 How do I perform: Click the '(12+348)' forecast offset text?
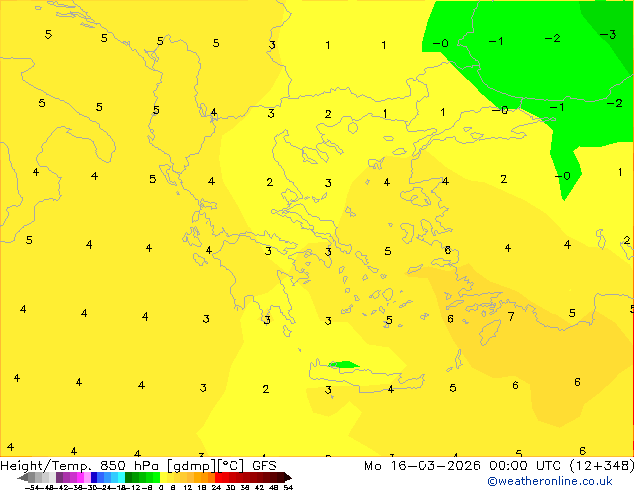pos(601,466)
